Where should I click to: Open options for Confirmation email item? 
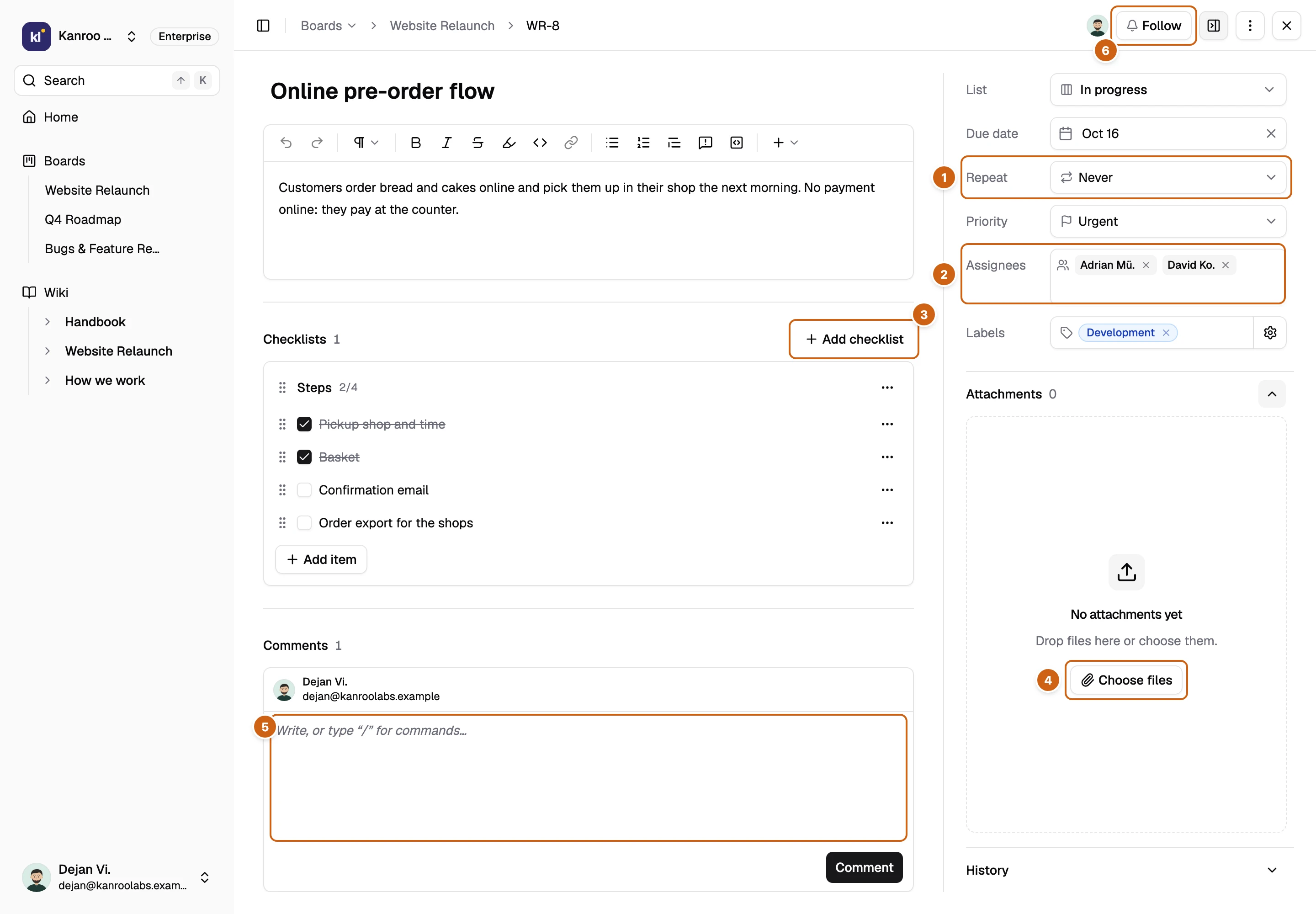point(887,490)
